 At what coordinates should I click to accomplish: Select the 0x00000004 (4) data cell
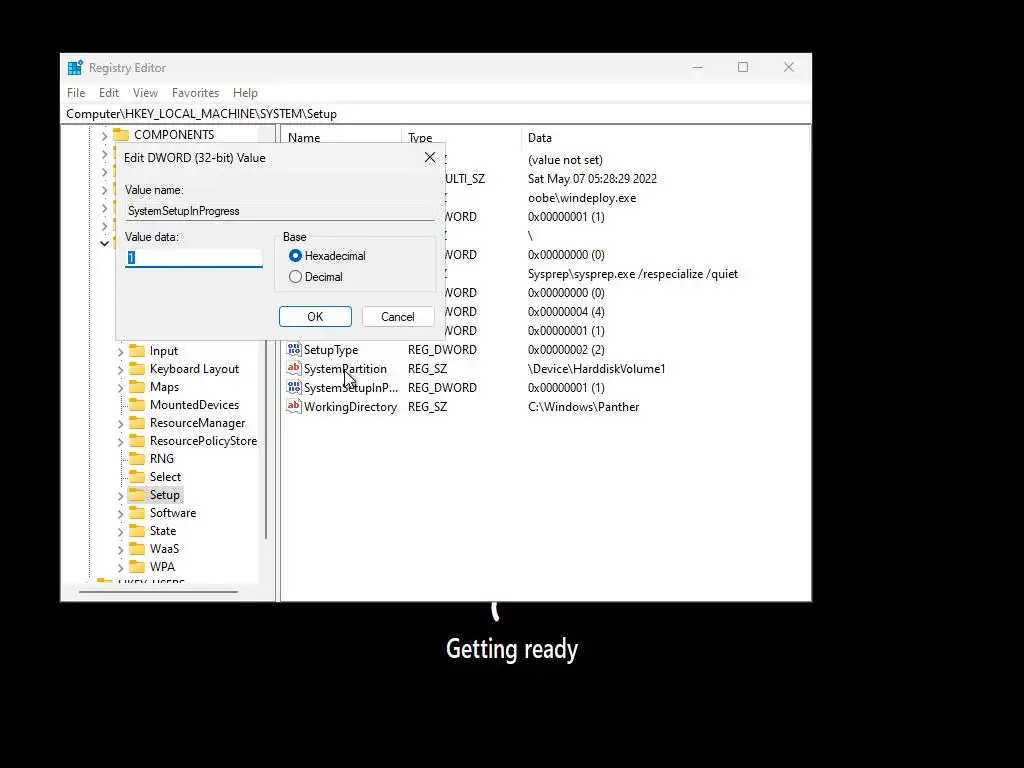click(566, 312)
